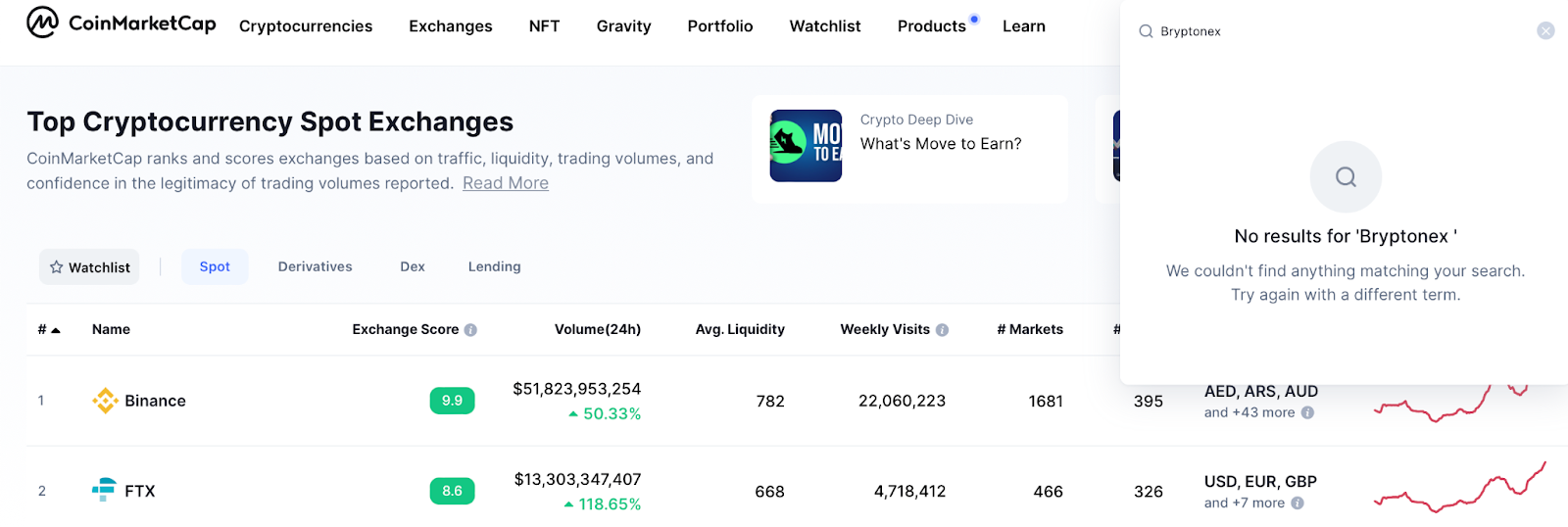
Task: Open Watchlist in the top navigation
Action: [825, 26]
